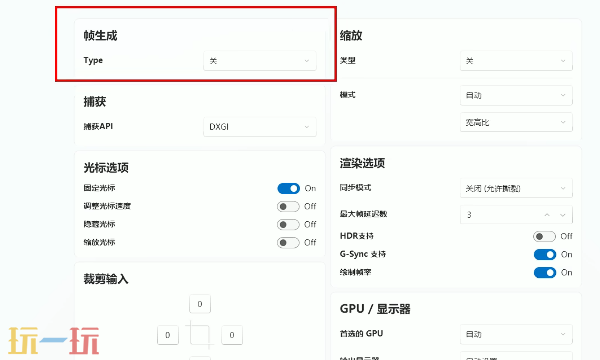Image resolution: width=600 pixels, height=360 pixels.
Task: Open the 模式 dropdown showing 自动
Action: tap(516, 95)
